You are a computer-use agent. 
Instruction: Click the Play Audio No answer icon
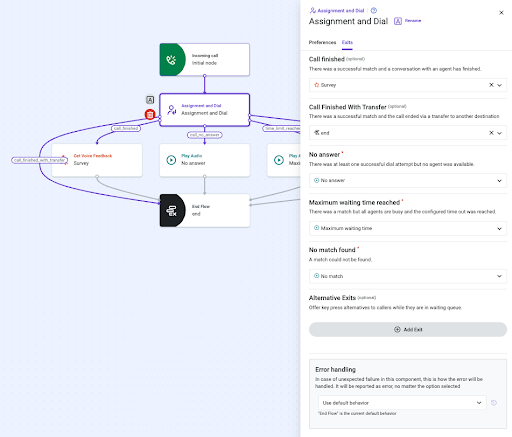(171, 160)
